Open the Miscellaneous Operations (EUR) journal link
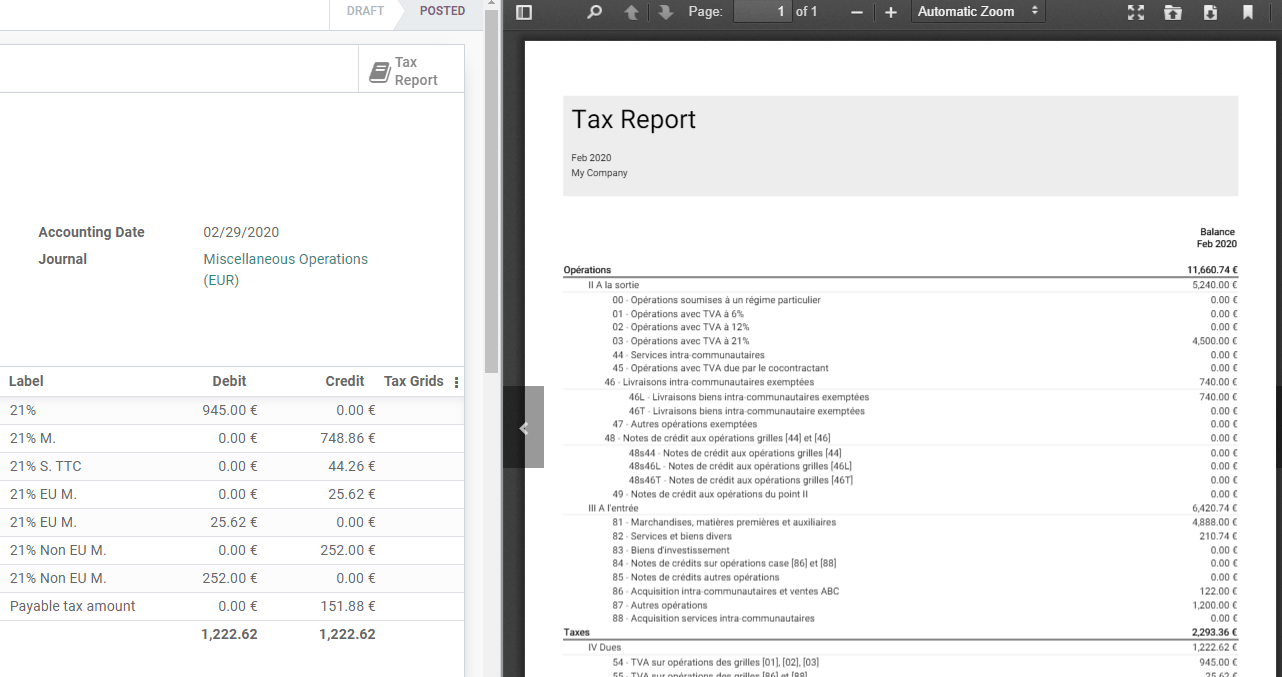1282x677 pixels. pos(285,258)
